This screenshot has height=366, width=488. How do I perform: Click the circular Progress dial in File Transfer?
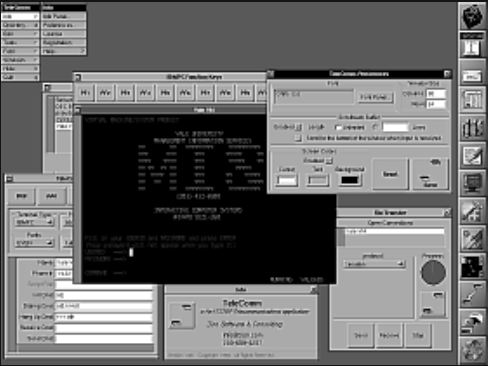tap(433, 272)
